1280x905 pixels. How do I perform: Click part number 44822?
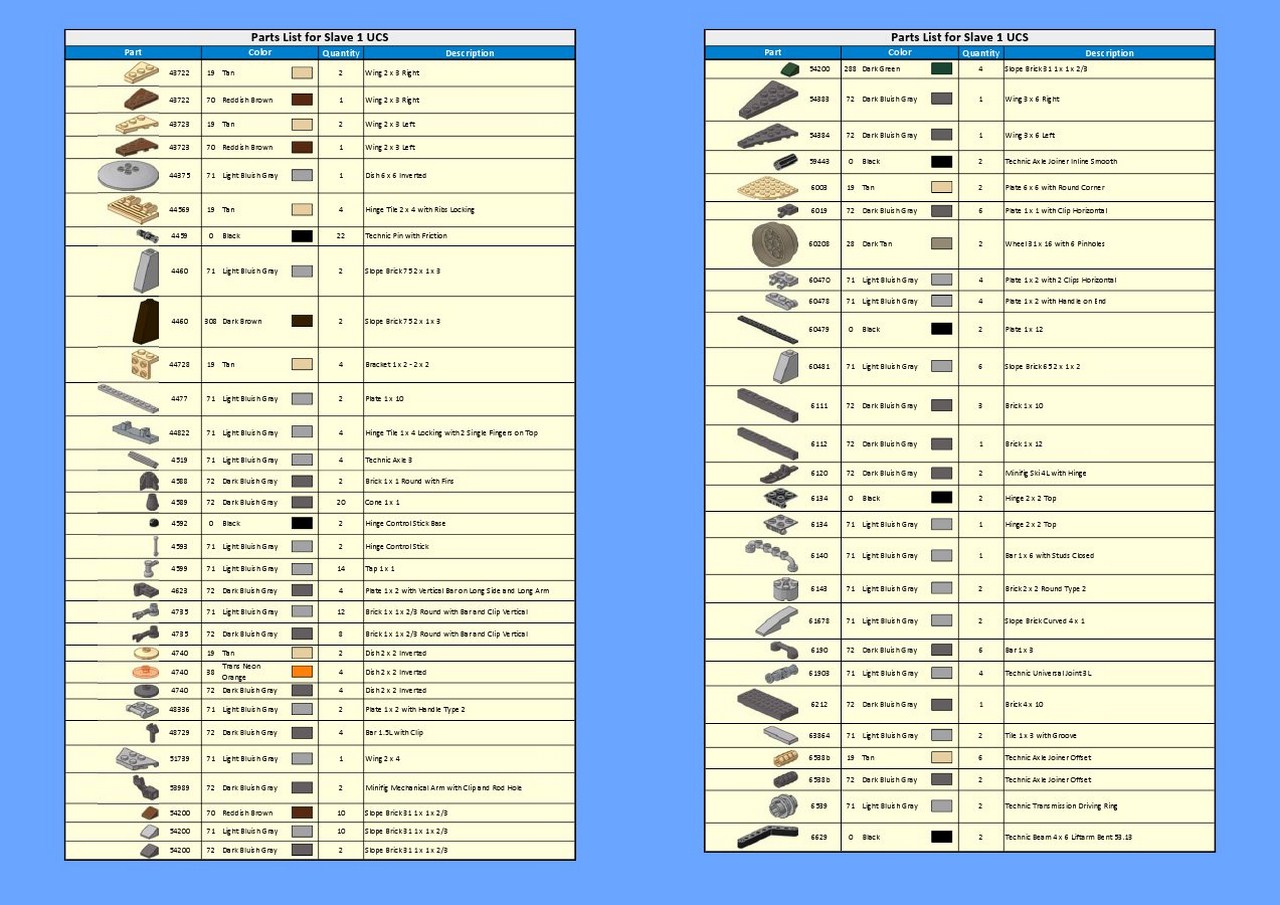(x=179, y=433)
